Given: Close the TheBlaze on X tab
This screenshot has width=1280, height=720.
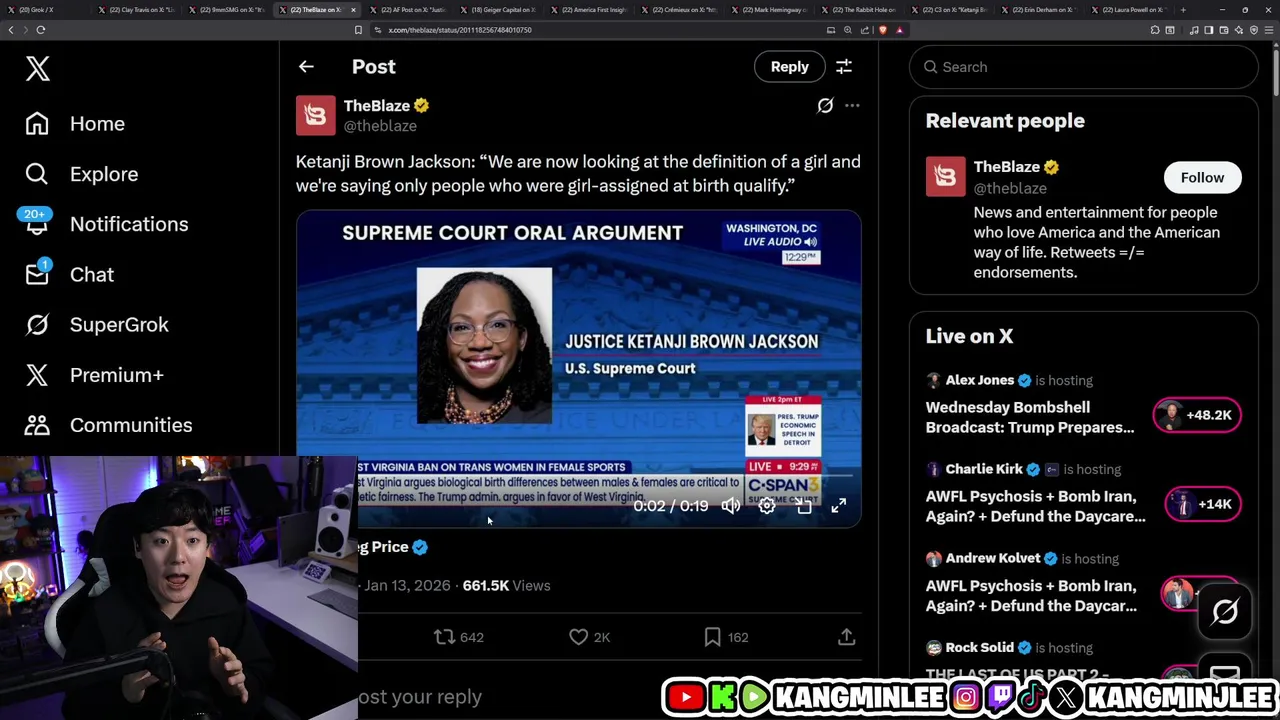Looking at the screenshot, I should (353, 10).
